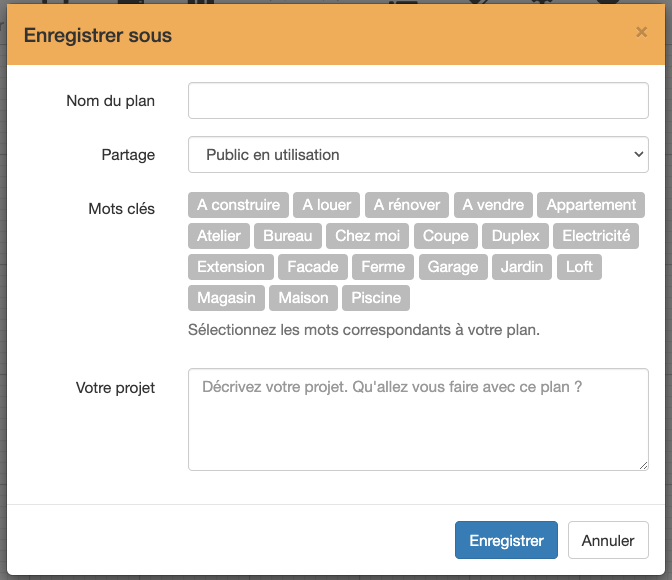Screen dimensions: 672x580
Task: Select the Atelier keyword tag
Action: click(219, 236)
